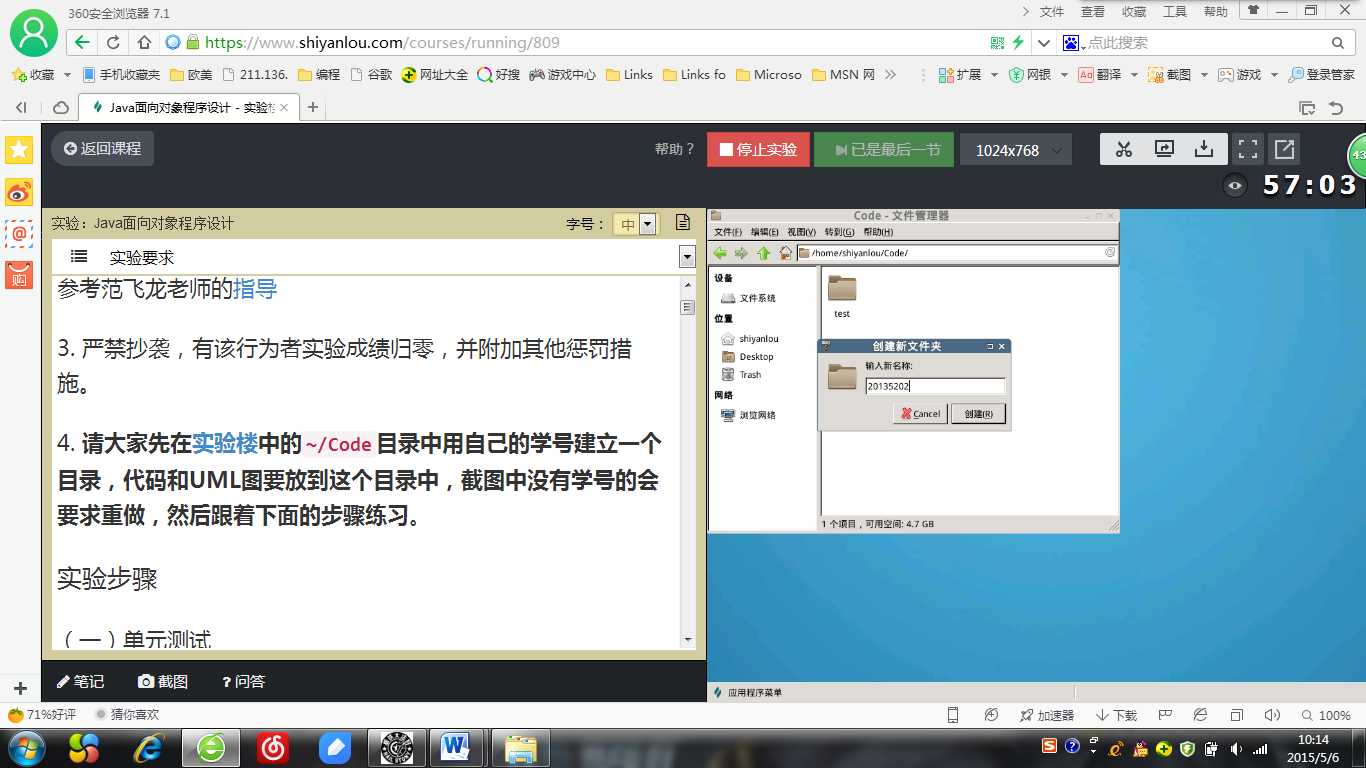1366x768 pixels.
Task: Open Word from the taskbar
Action: (x=456, y=747)
